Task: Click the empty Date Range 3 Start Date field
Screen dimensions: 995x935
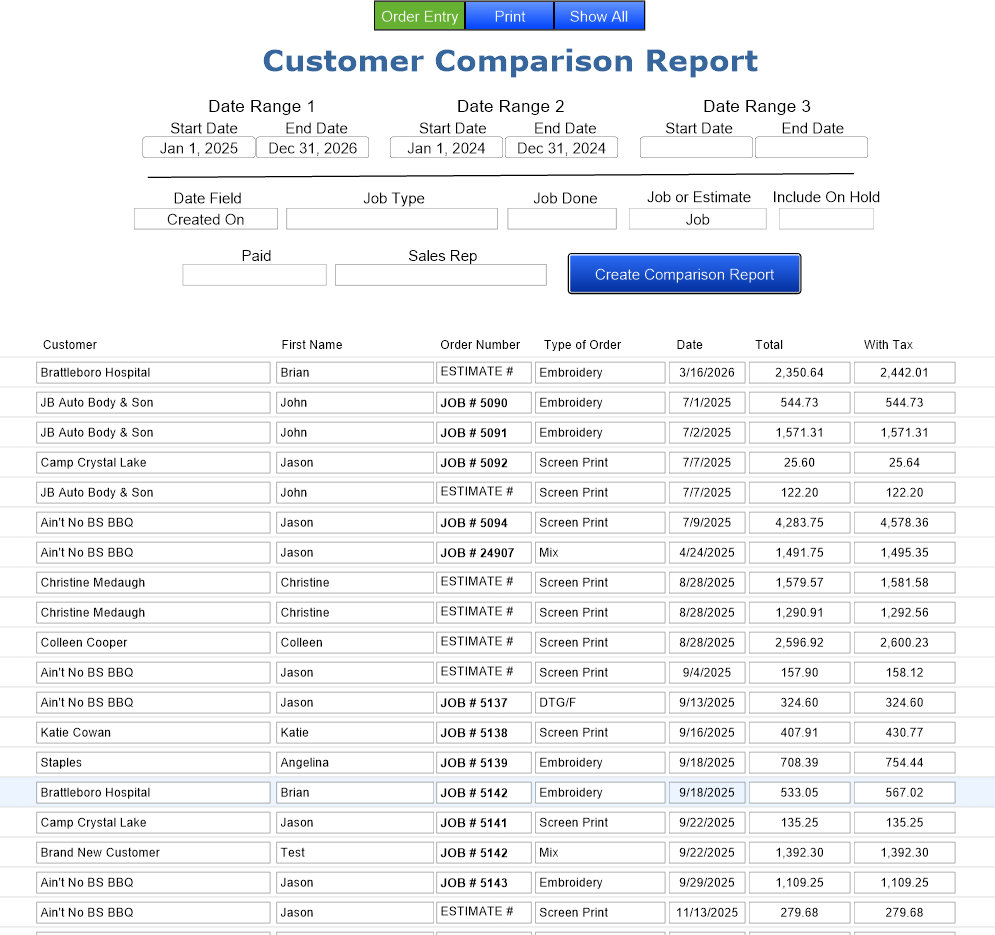Action: pyautogui.click(x=696, y=147)
